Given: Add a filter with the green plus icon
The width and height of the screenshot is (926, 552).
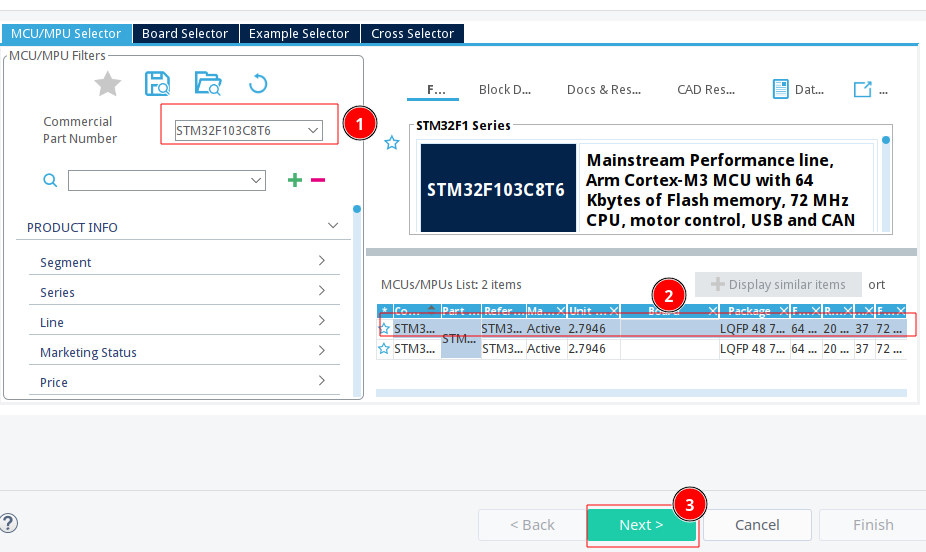Looking at the screenshot, I should click(295, 180).
